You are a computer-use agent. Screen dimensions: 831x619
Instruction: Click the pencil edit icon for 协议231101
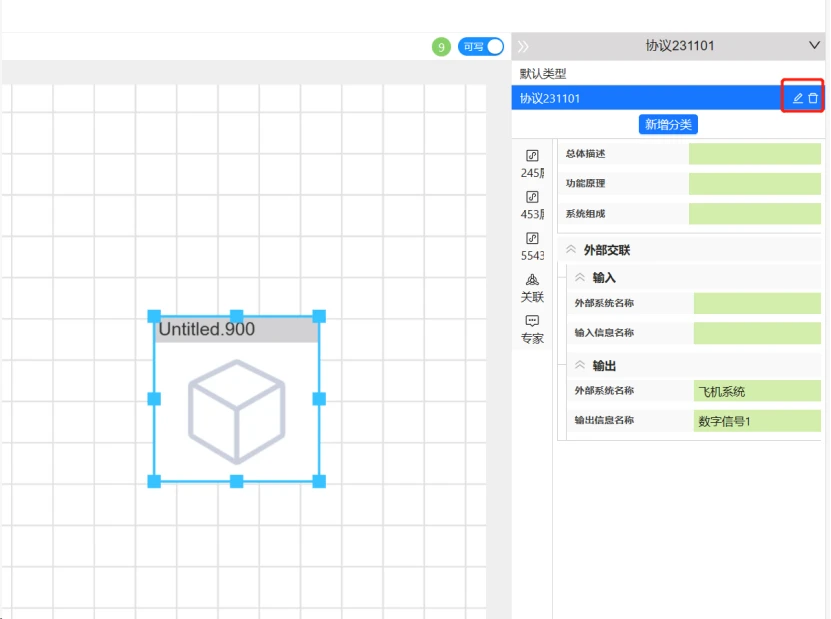[x=798, y=98]
